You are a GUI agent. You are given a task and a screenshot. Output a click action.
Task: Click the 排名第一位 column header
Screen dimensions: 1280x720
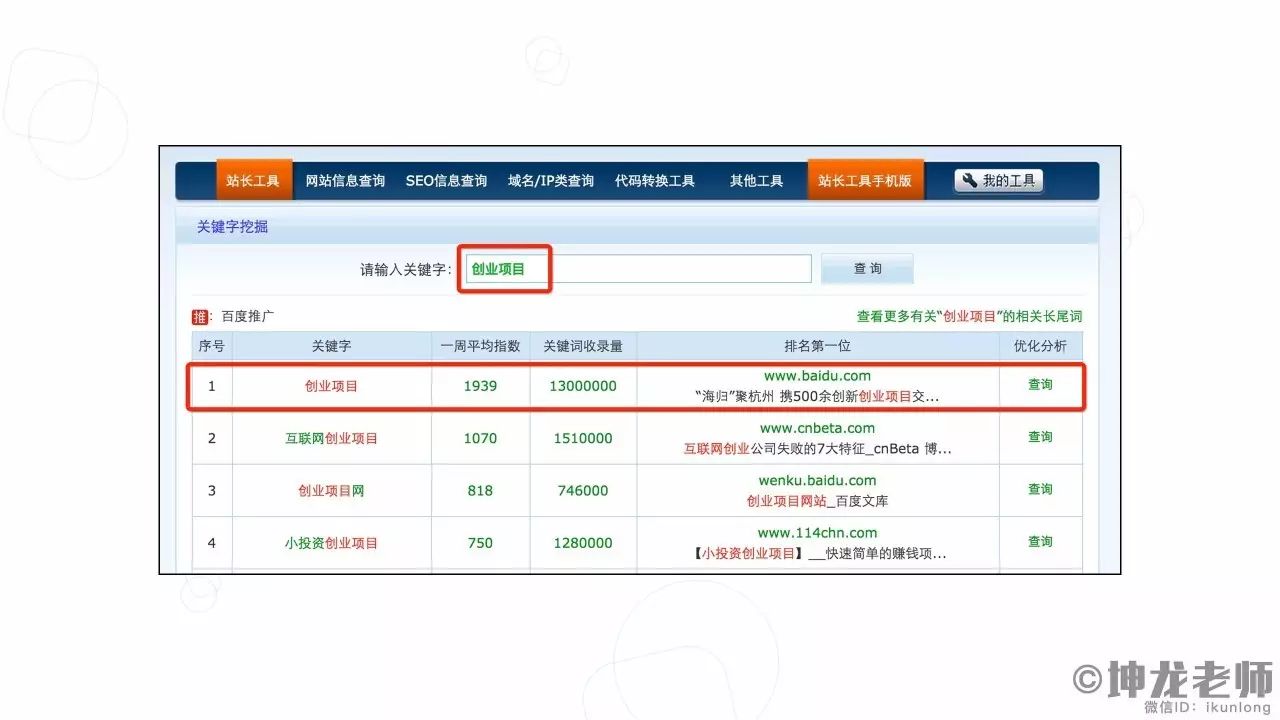tap(817, 346)
